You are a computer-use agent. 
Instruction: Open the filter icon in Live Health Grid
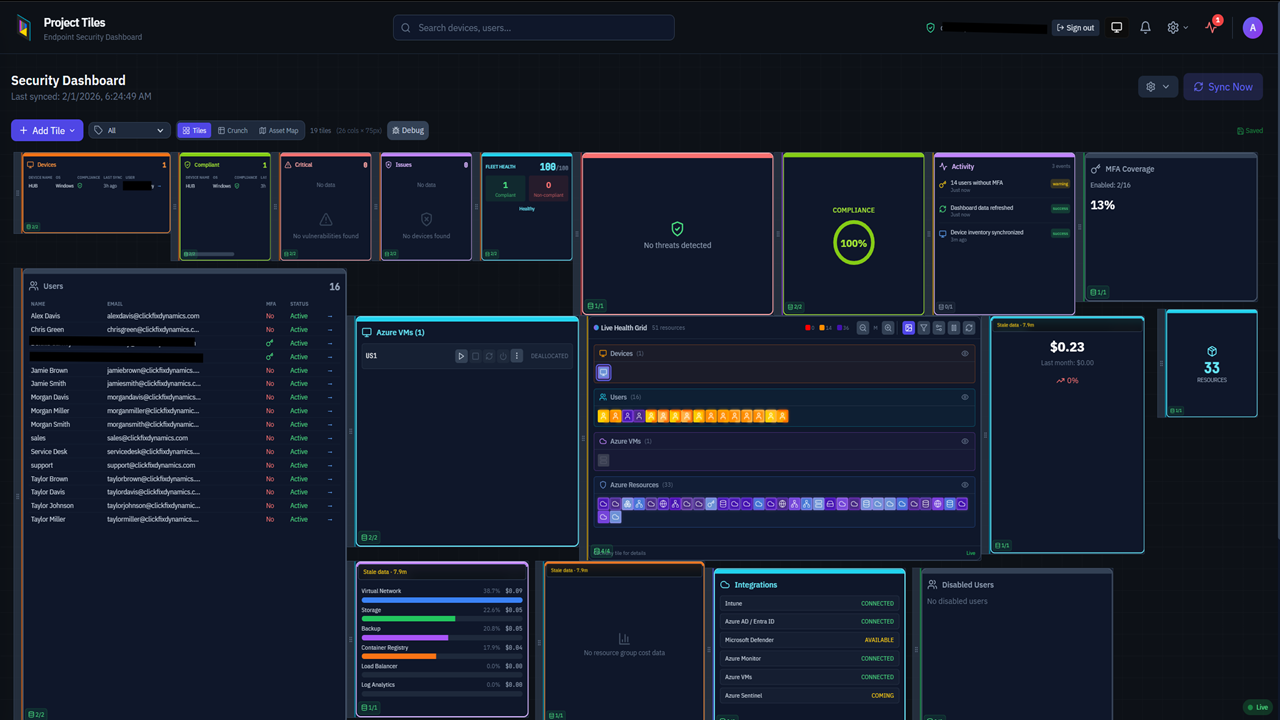click(x=924, y=327)
